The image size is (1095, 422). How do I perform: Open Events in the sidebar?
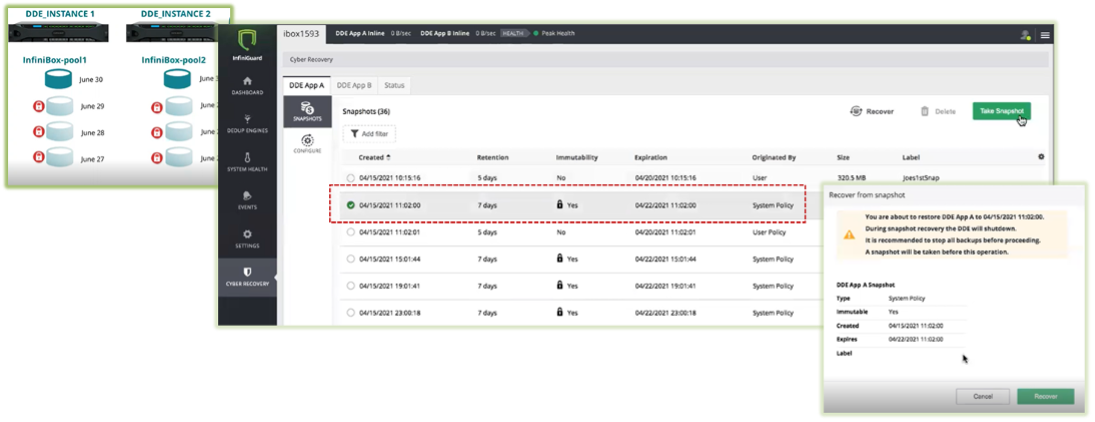tap(247, 200)
